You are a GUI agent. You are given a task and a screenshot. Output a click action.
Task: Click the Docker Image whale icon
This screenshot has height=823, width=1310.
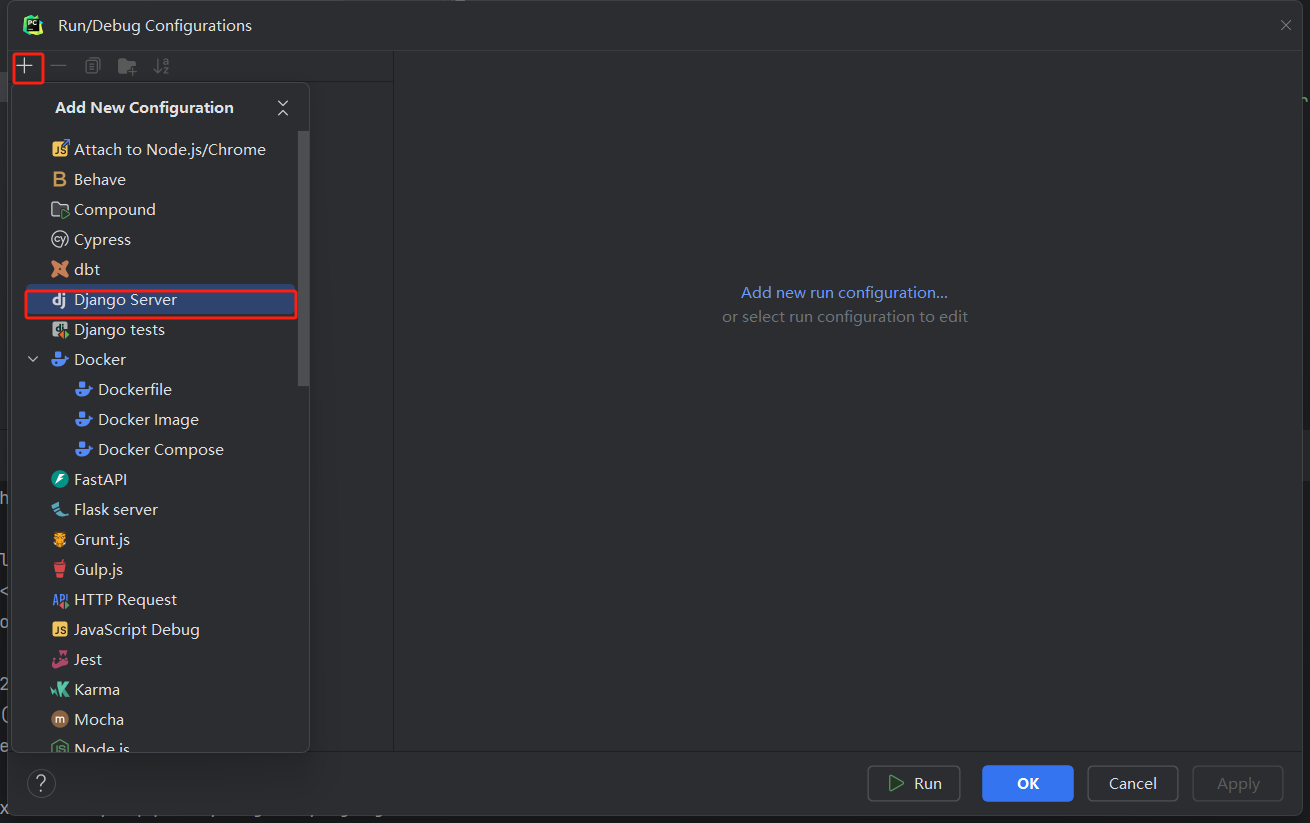pos(84,419)
